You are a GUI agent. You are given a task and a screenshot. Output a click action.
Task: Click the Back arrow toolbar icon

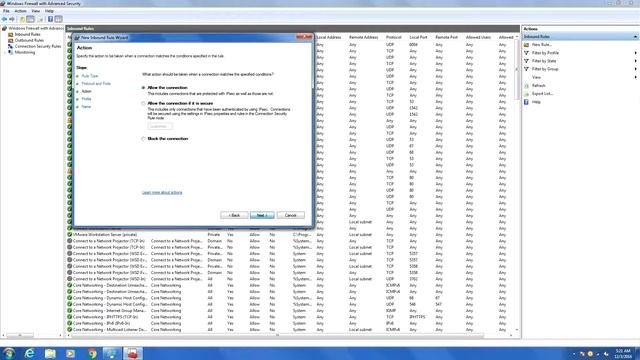click(x=4, y=19)
